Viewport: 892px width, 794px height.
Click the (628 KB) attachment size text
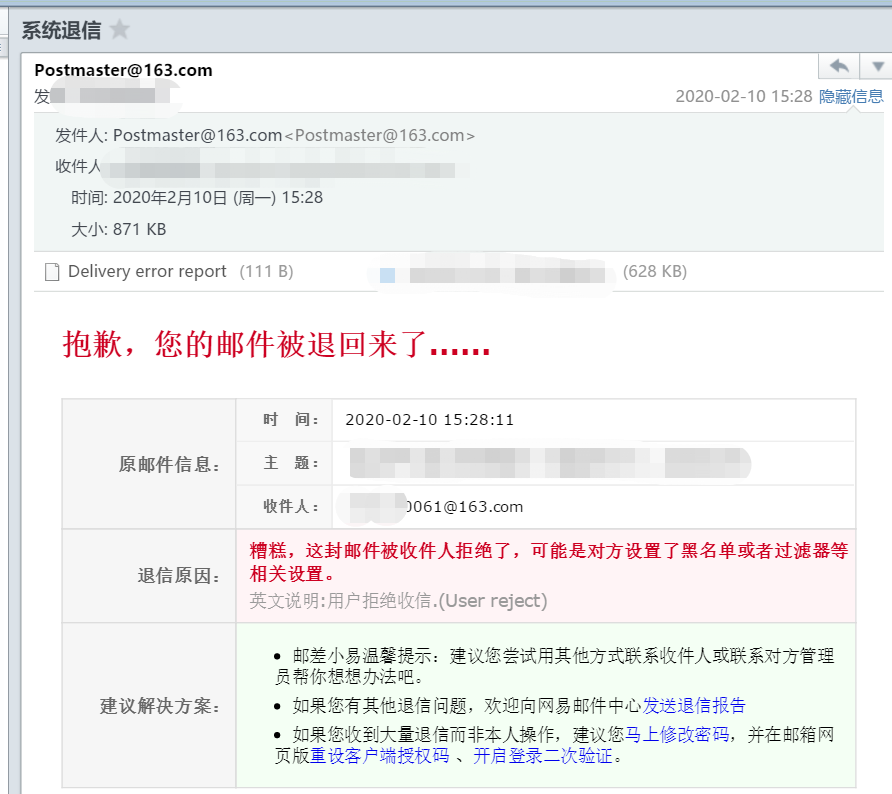tap(655, 271)
